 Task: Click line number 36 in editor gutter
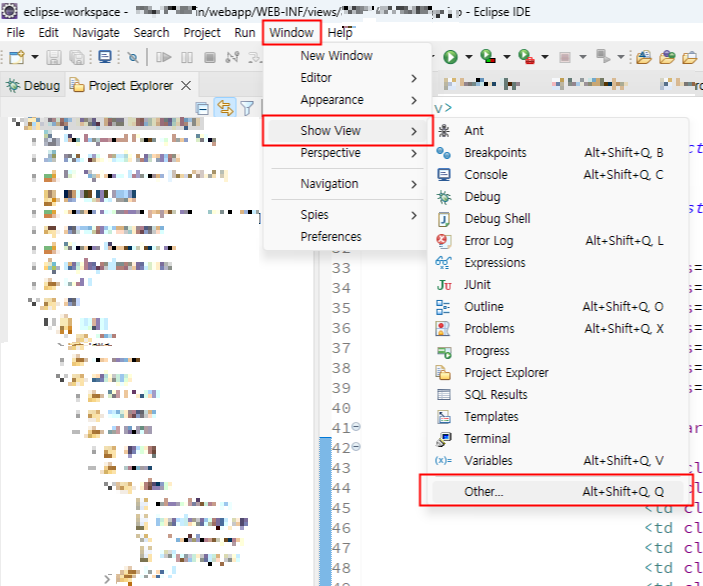pyautogui.click(x=341, y=328)
